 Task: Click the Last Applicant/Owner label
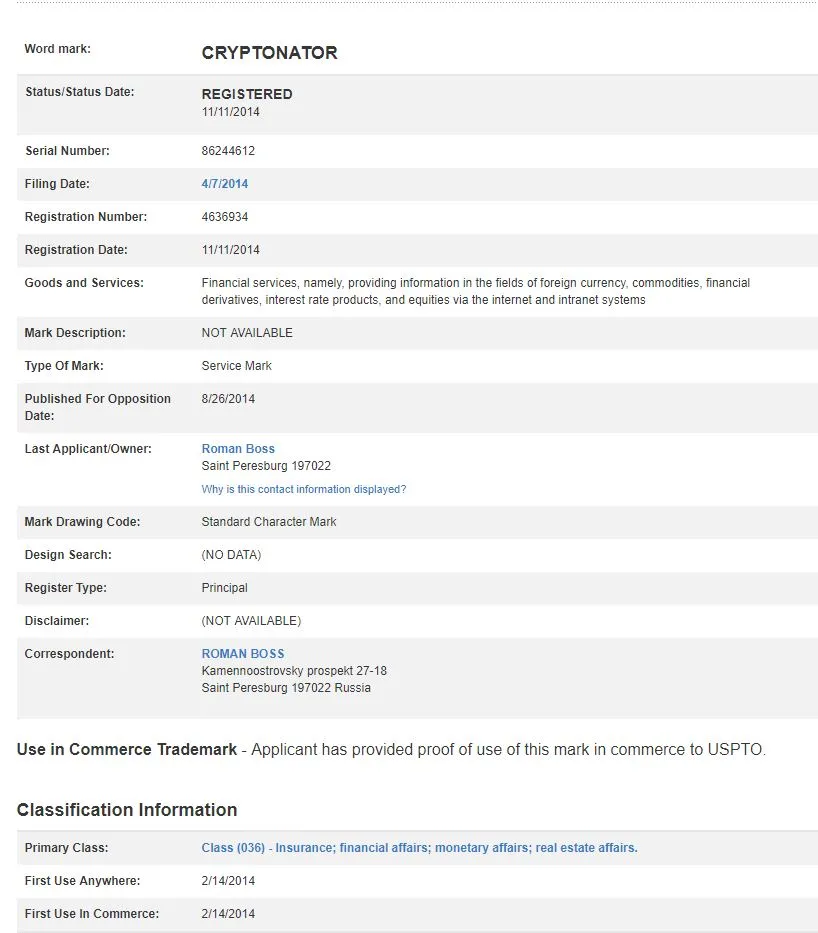click(88, 449)
